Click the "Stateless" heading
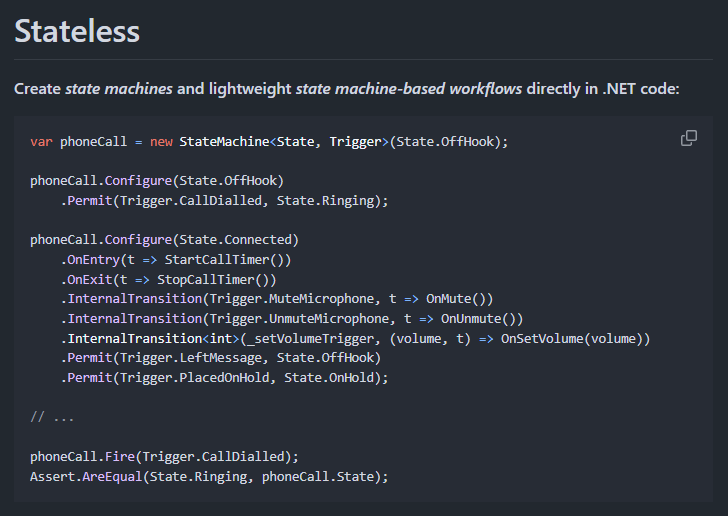Image resolution: width=728 pixels, height=516 pixels. pyautogui.click(x=77, y=31)
